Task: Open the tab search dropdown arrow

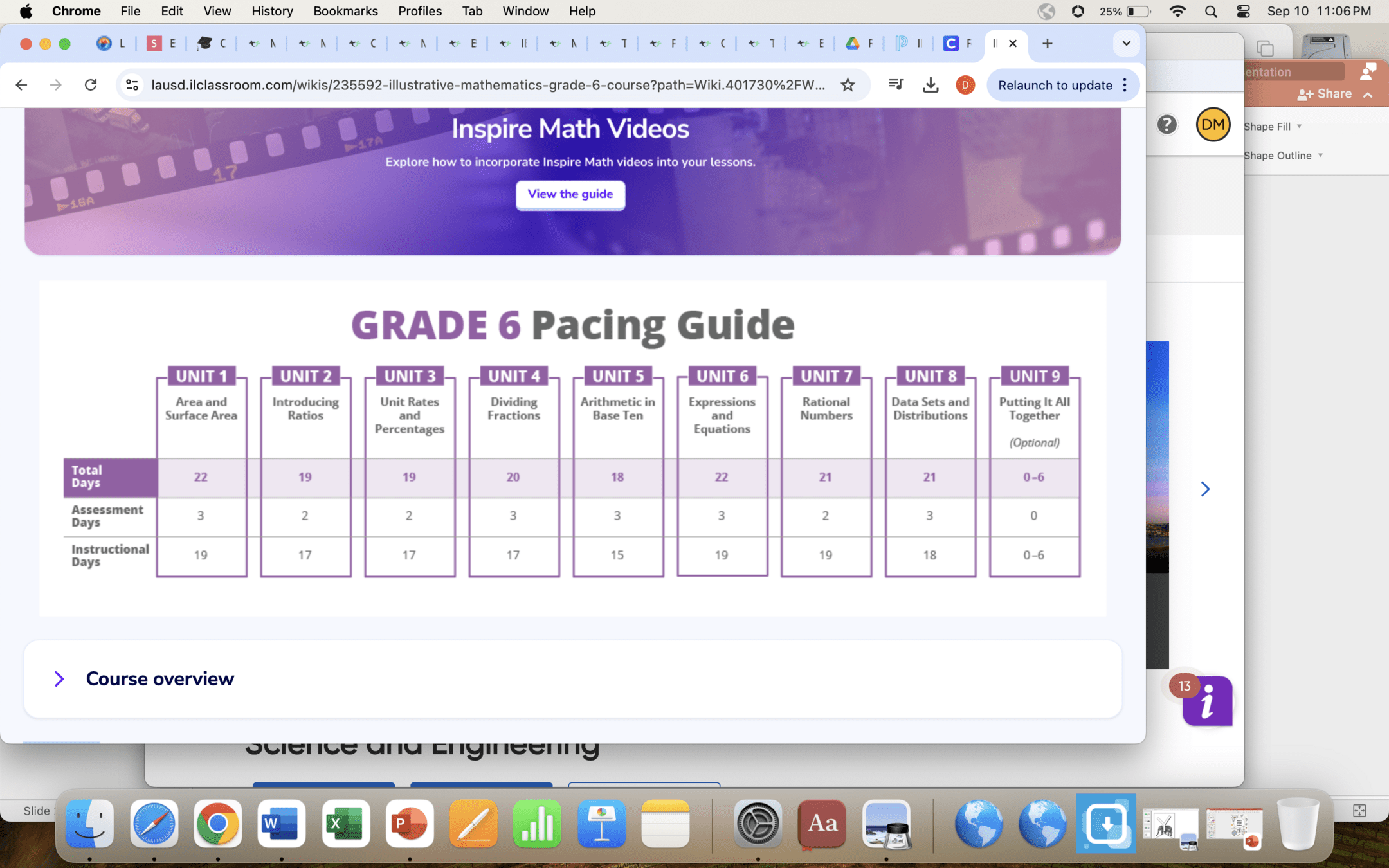Action: click(1126, 44)
